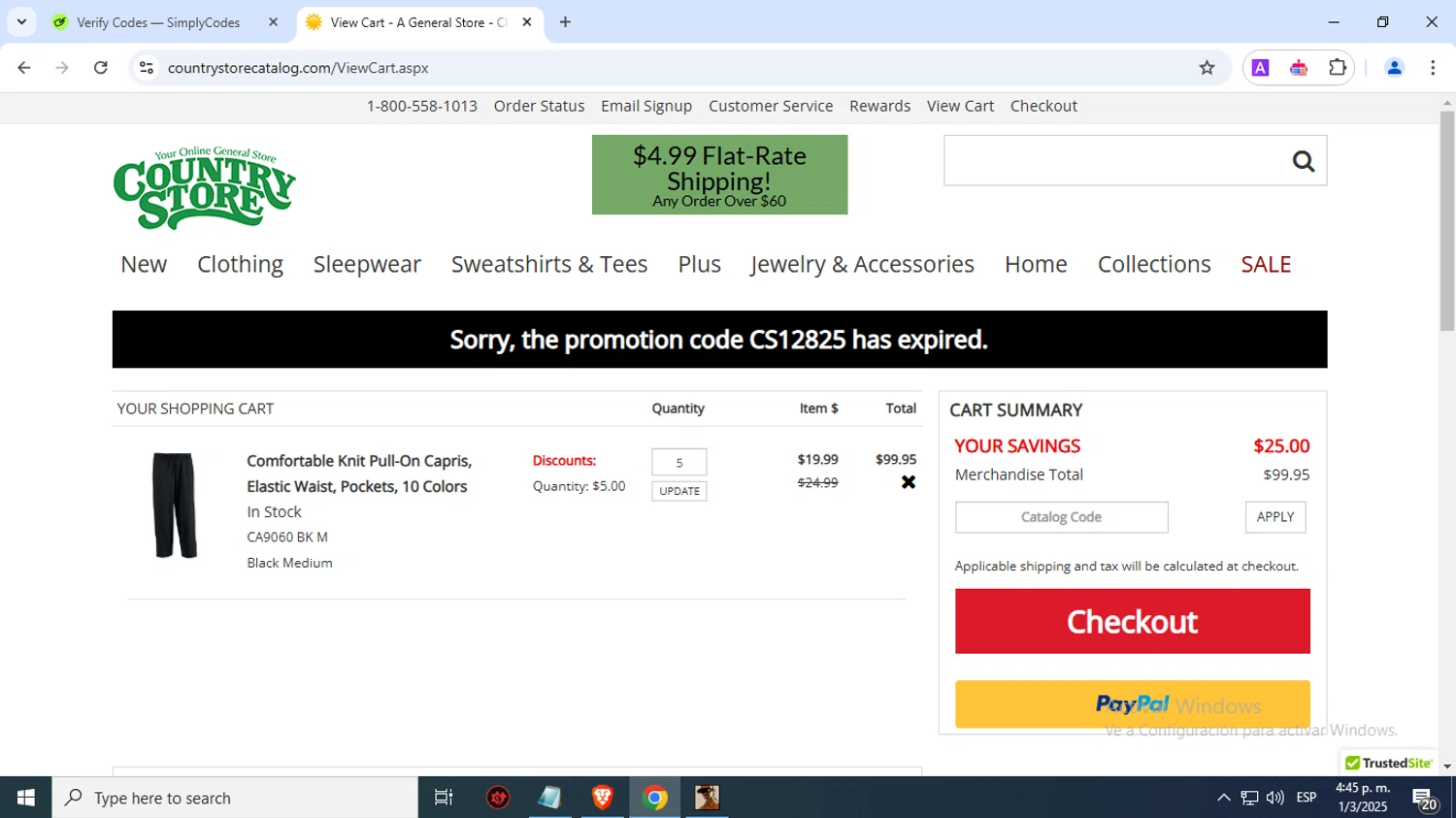Screen dimensions: 1456x818
Task: Click the Order Status link
Action: [539, 106]
